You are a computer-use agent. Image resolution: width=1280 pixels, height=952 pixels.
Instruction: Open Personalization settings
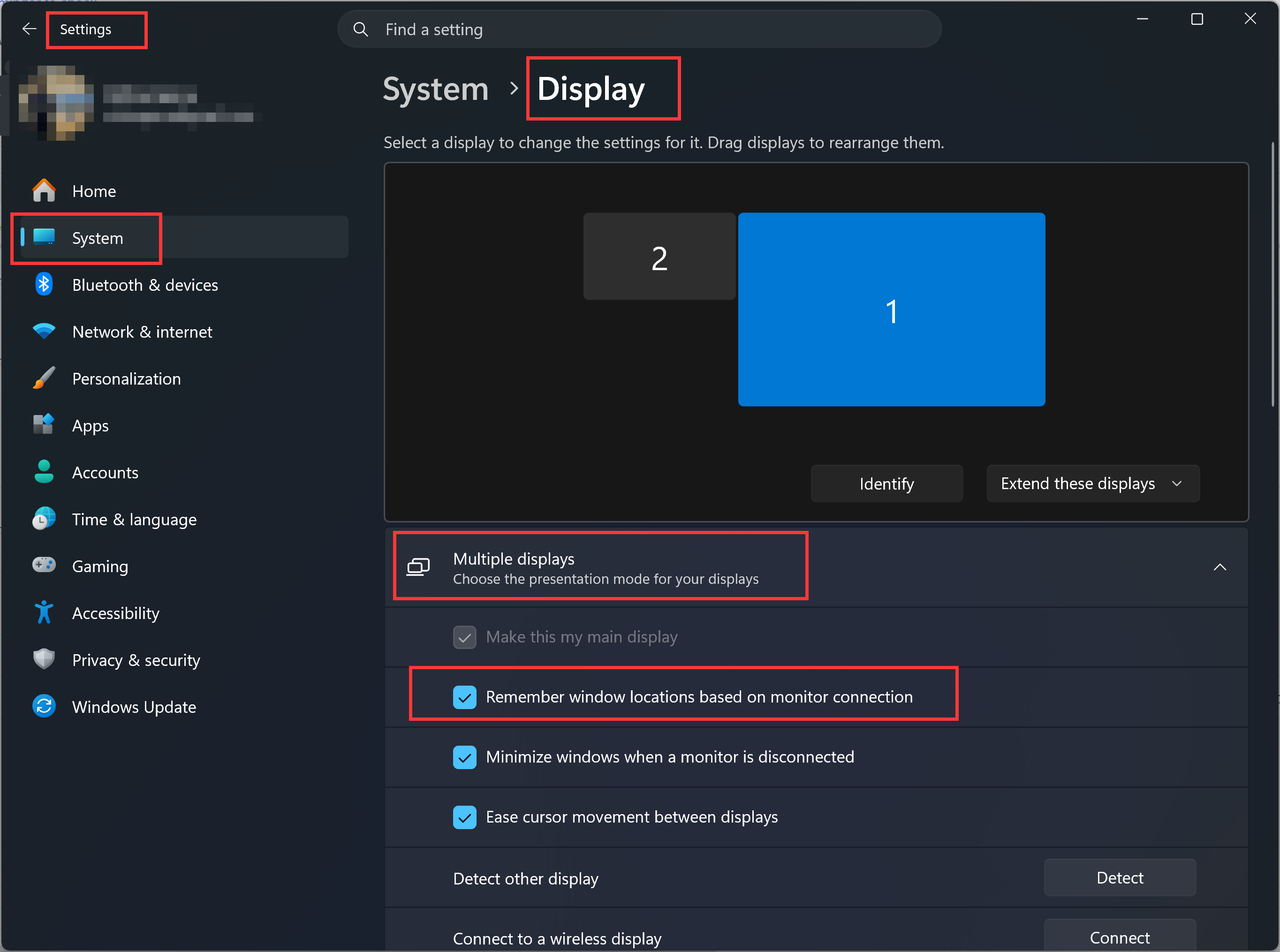click(184, 378)
